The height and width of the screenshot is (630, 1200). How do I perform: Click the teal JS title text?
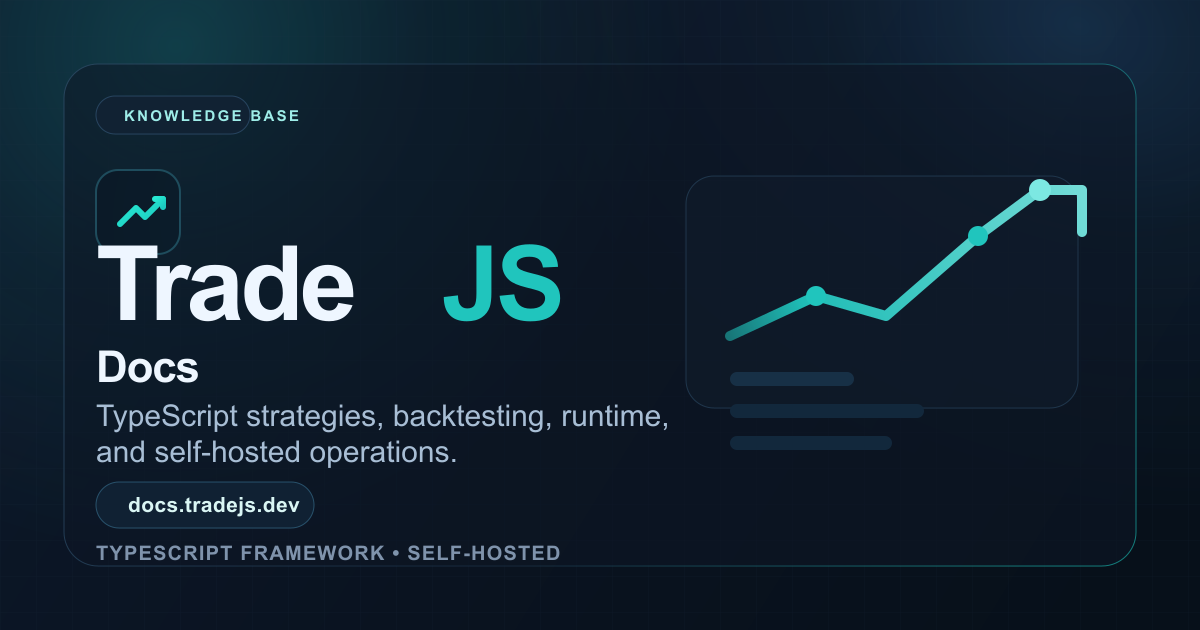pos(502,284)
